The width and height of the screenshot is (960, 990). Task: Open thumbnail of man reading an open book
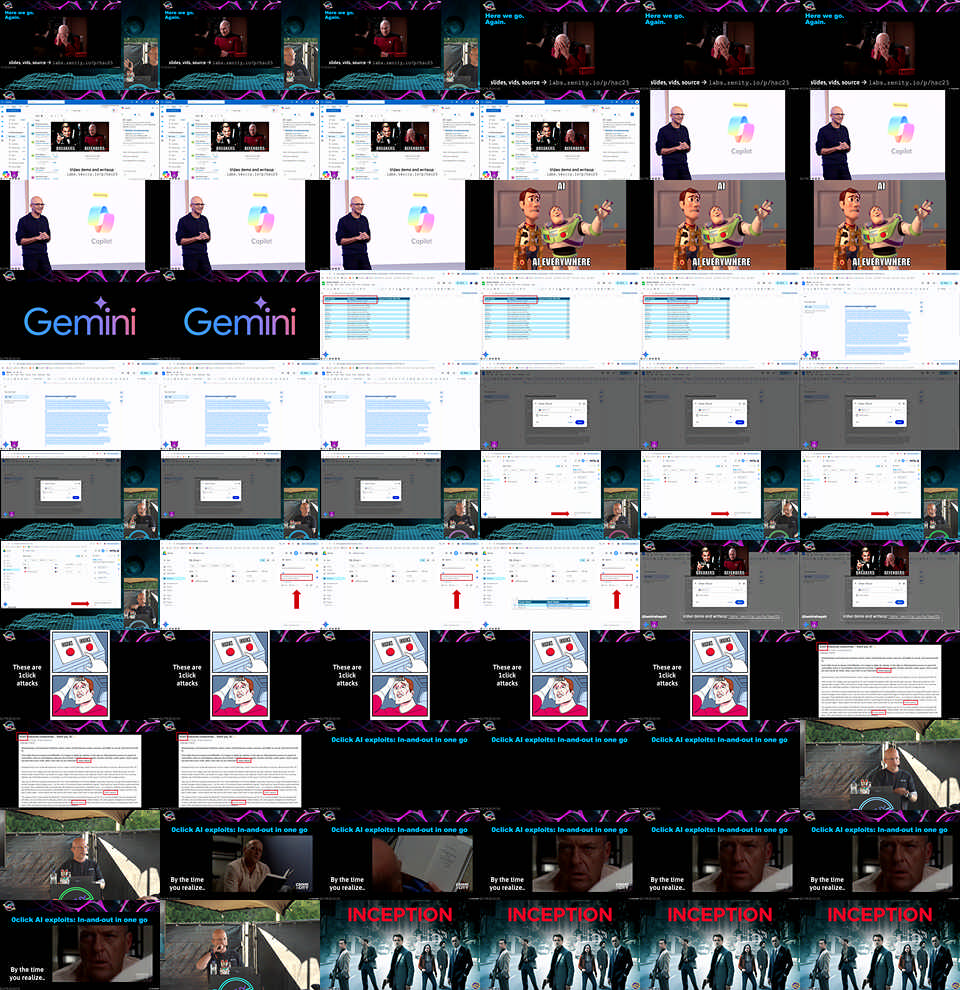pos(240,855)
